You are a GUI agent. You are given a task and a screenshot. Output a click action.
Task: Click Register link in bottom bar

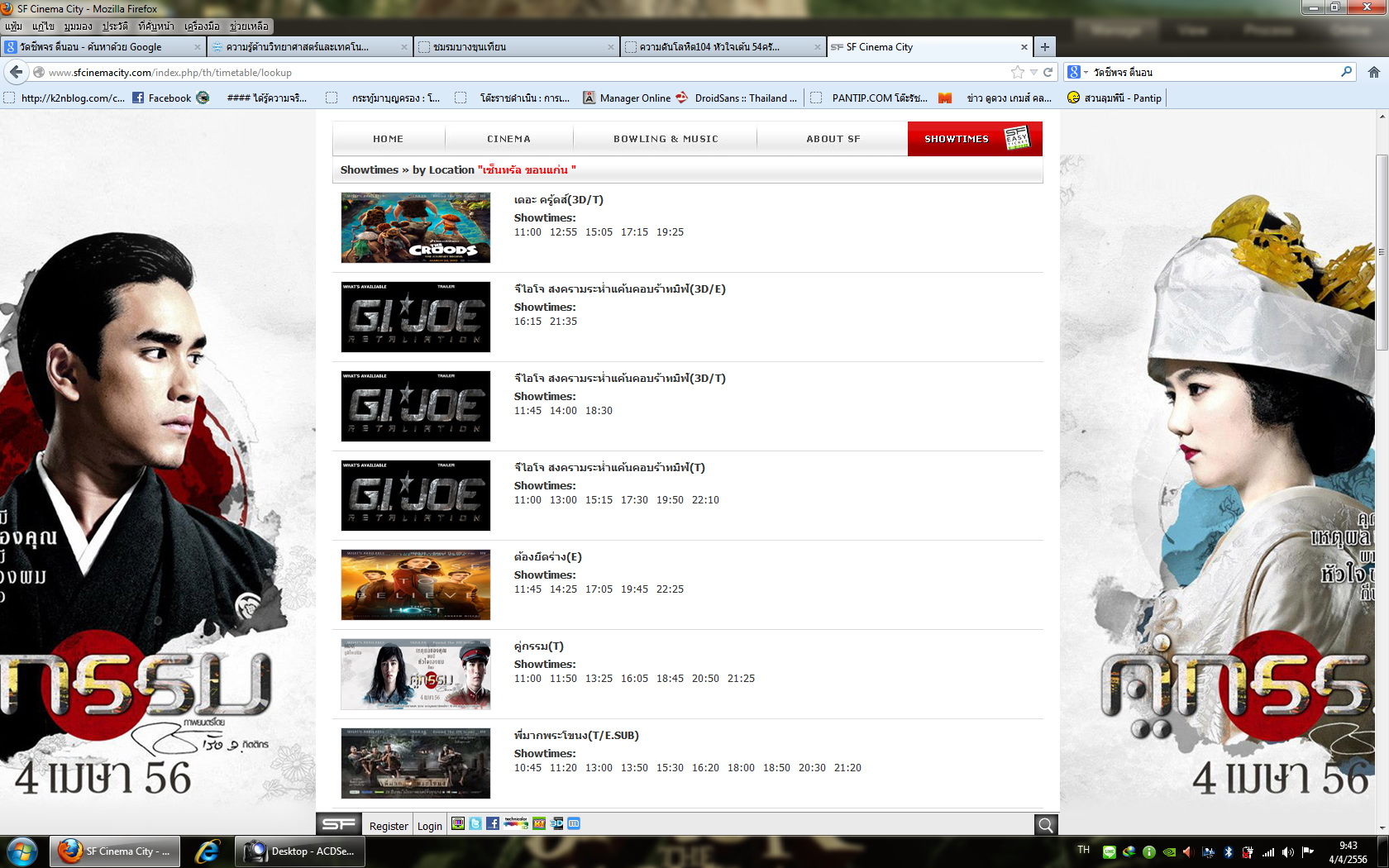(x=389, y=826)
